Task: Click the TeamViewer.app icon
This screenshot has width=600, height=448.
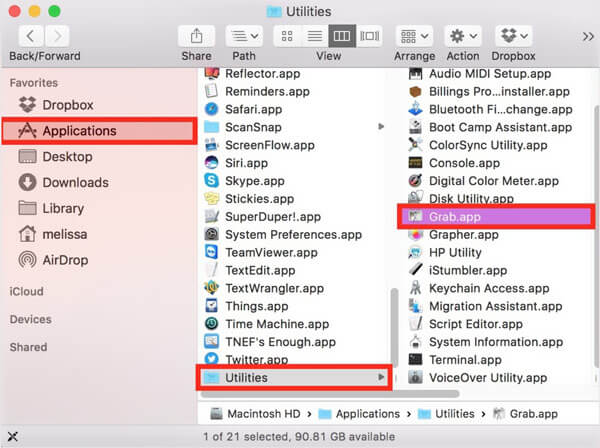Action: click(x=212, y=252)
